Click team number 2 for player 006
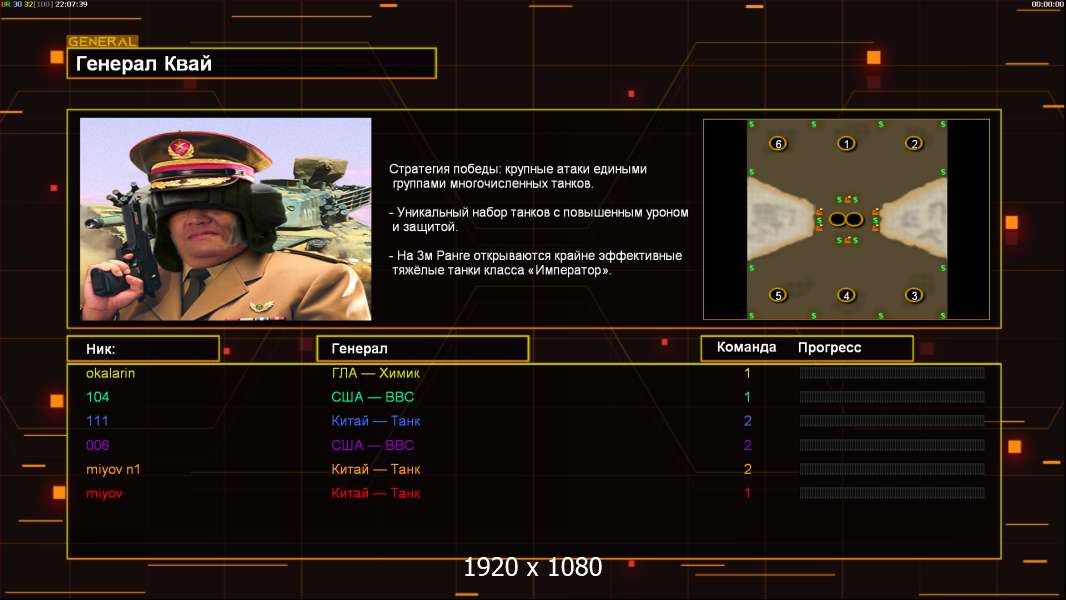The width and height of the screenshot is (1066, 600). pyautogui.click(x=747, y=445)
